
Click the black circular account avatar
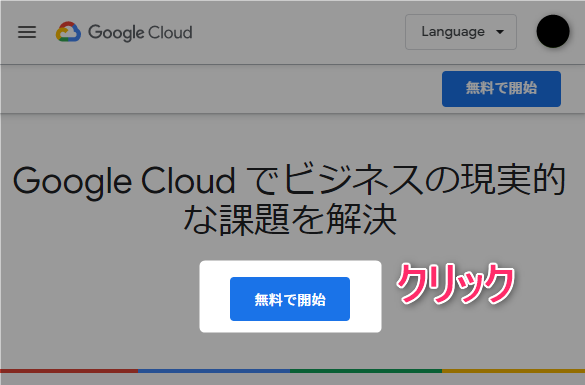[553, 31]
